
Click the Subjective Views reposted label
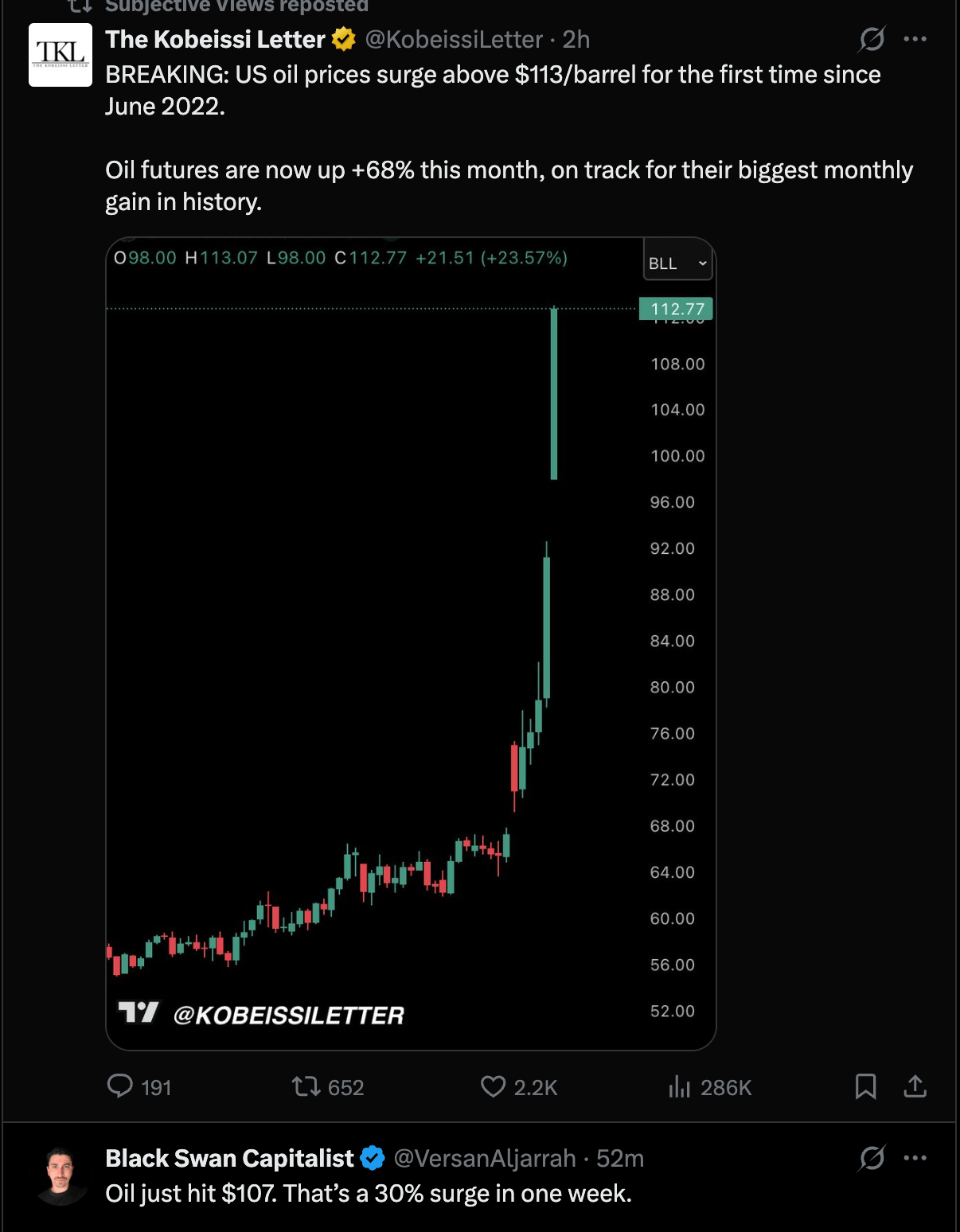pyautogui.click(x=236, y=6)
